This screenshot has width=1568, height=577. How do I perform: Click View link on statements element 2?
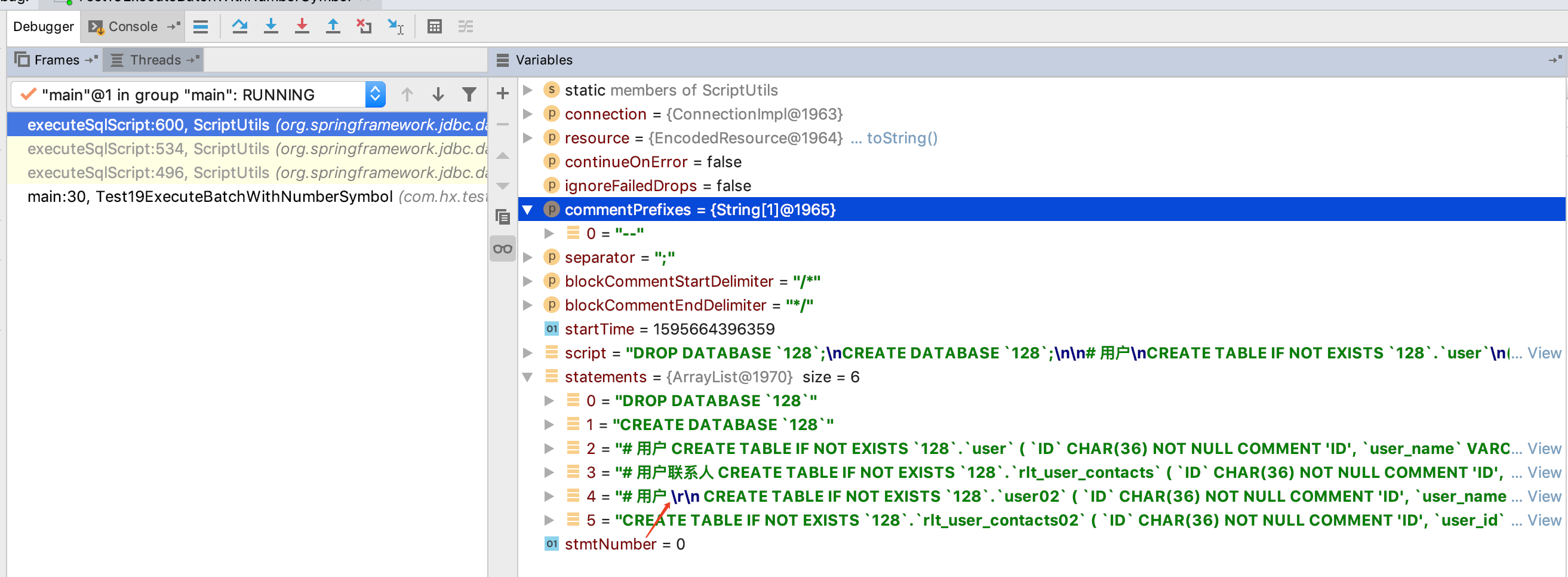[1544, 449]
